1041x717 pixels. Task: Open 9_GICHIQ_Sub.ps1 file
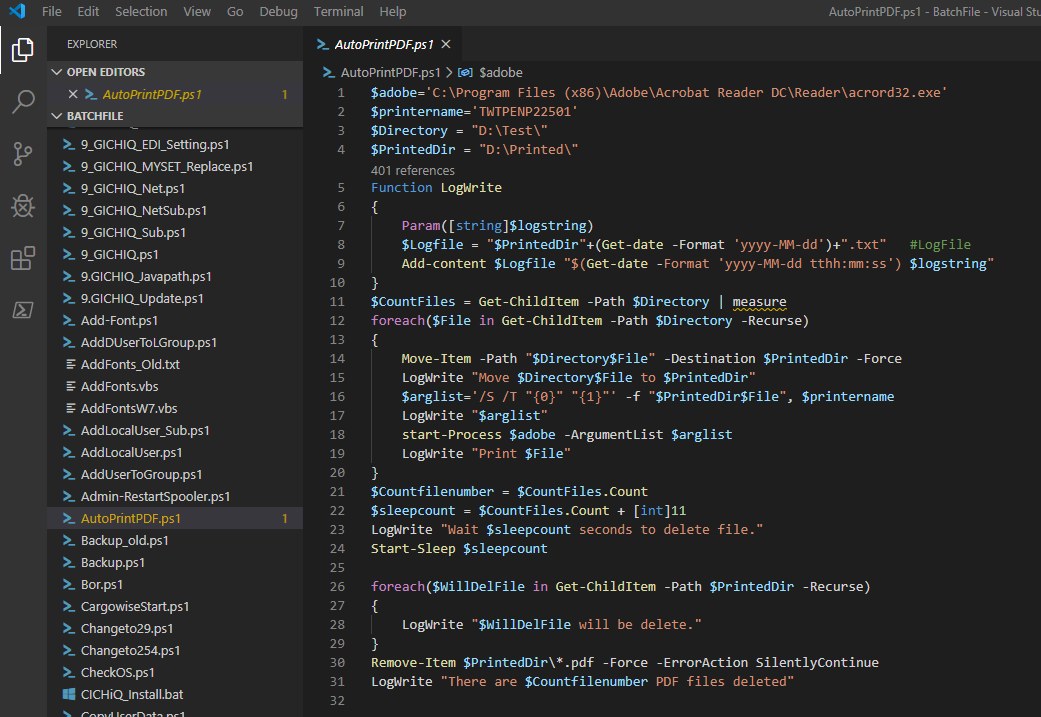[175, 232]
